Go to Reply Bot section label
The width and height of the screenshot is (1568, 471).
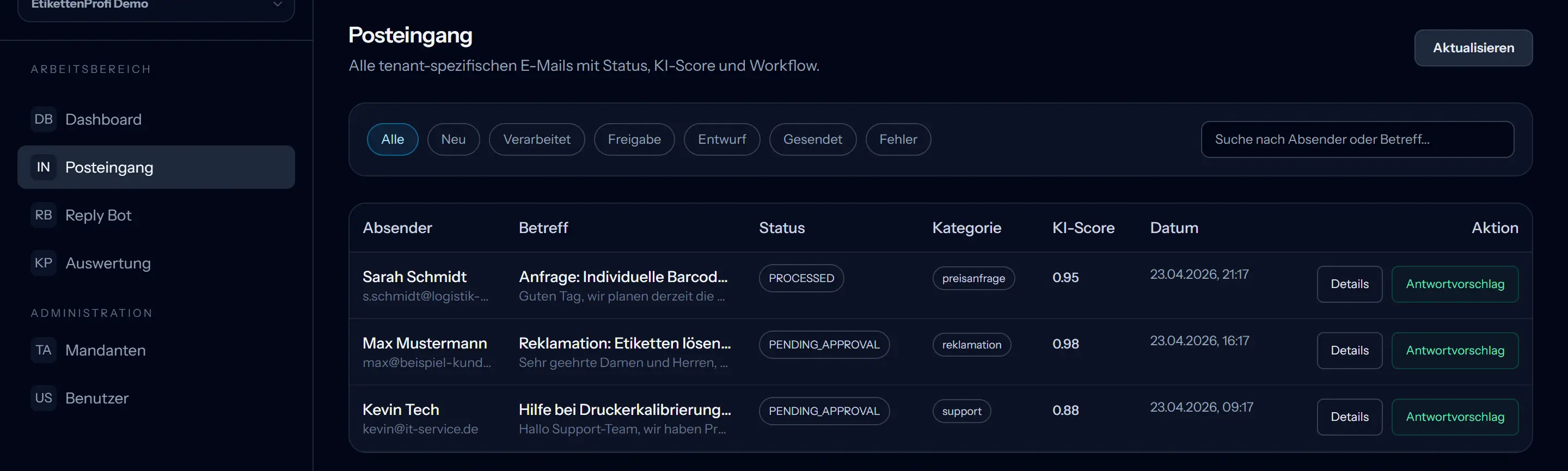click(x=98, y=216)
